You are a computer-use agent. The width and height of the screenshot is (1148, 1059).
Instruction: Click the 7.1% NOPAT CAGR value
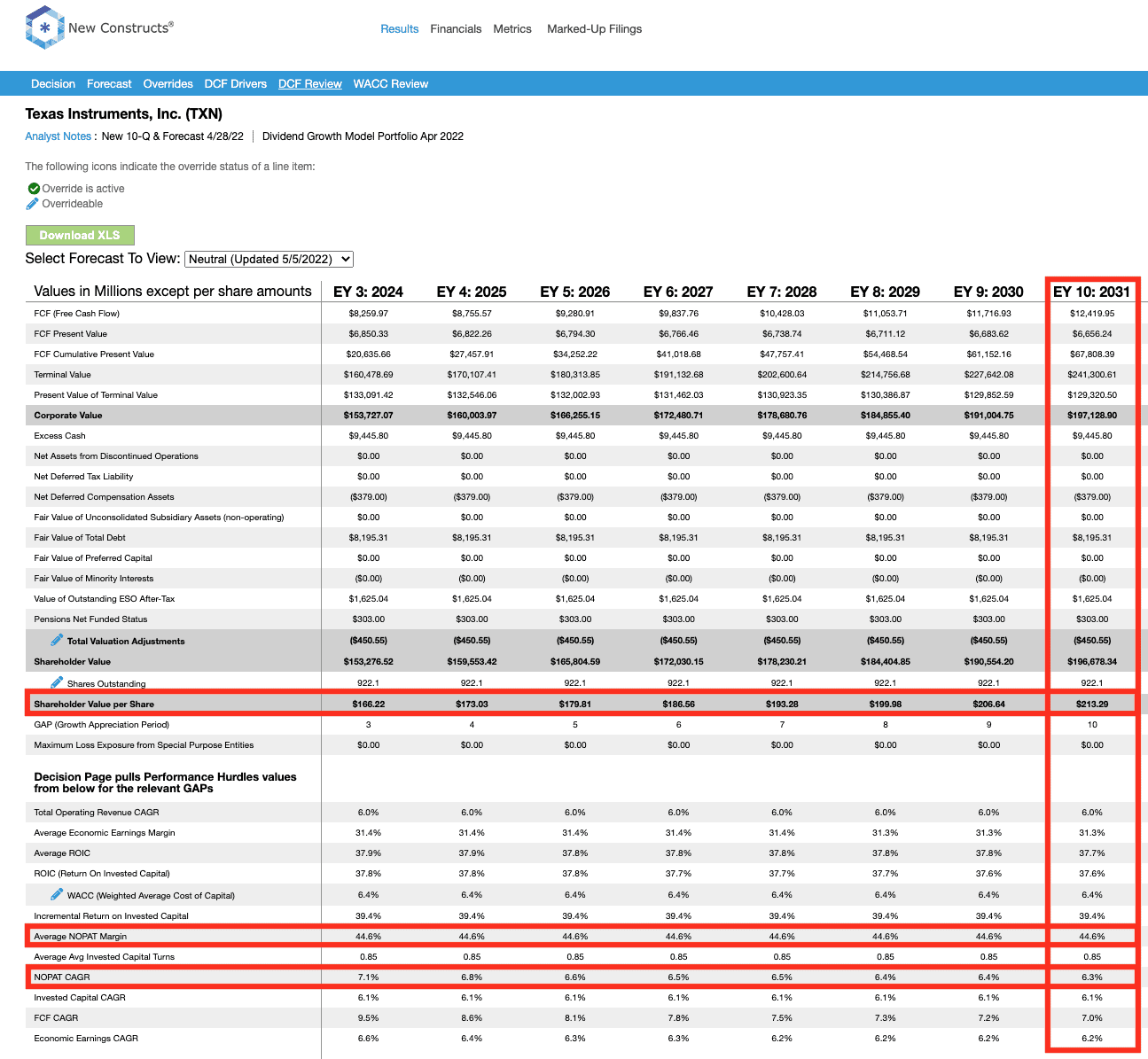[x=368, y=977]
